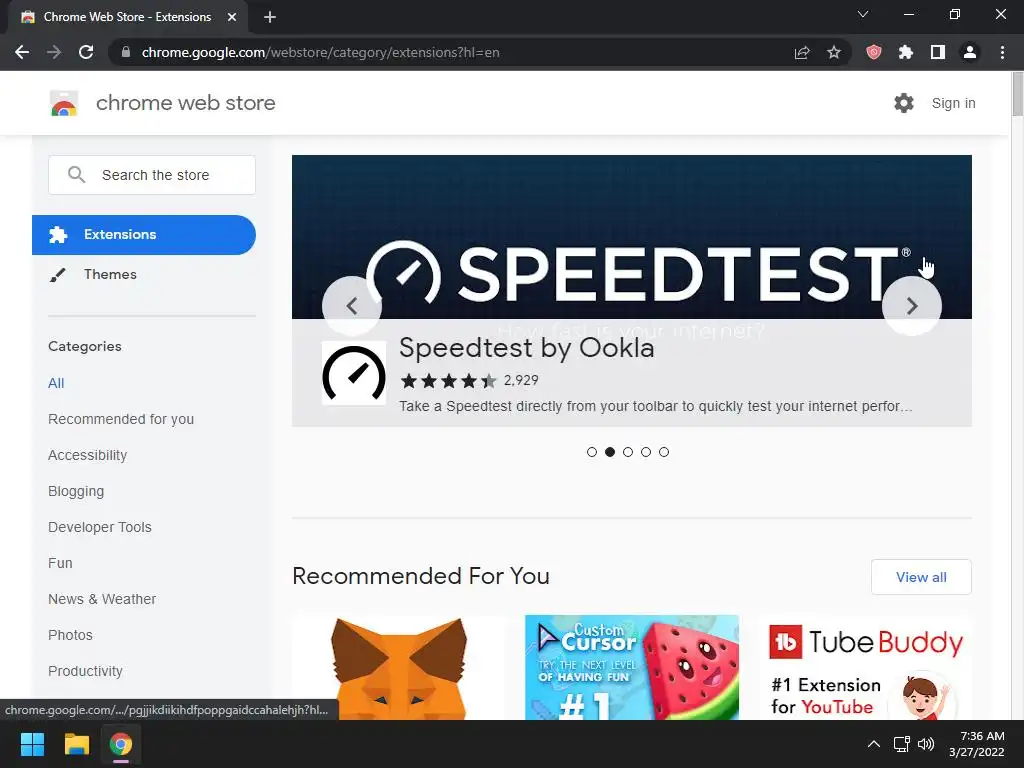Open the Chrome three-dot menu

1002,52
